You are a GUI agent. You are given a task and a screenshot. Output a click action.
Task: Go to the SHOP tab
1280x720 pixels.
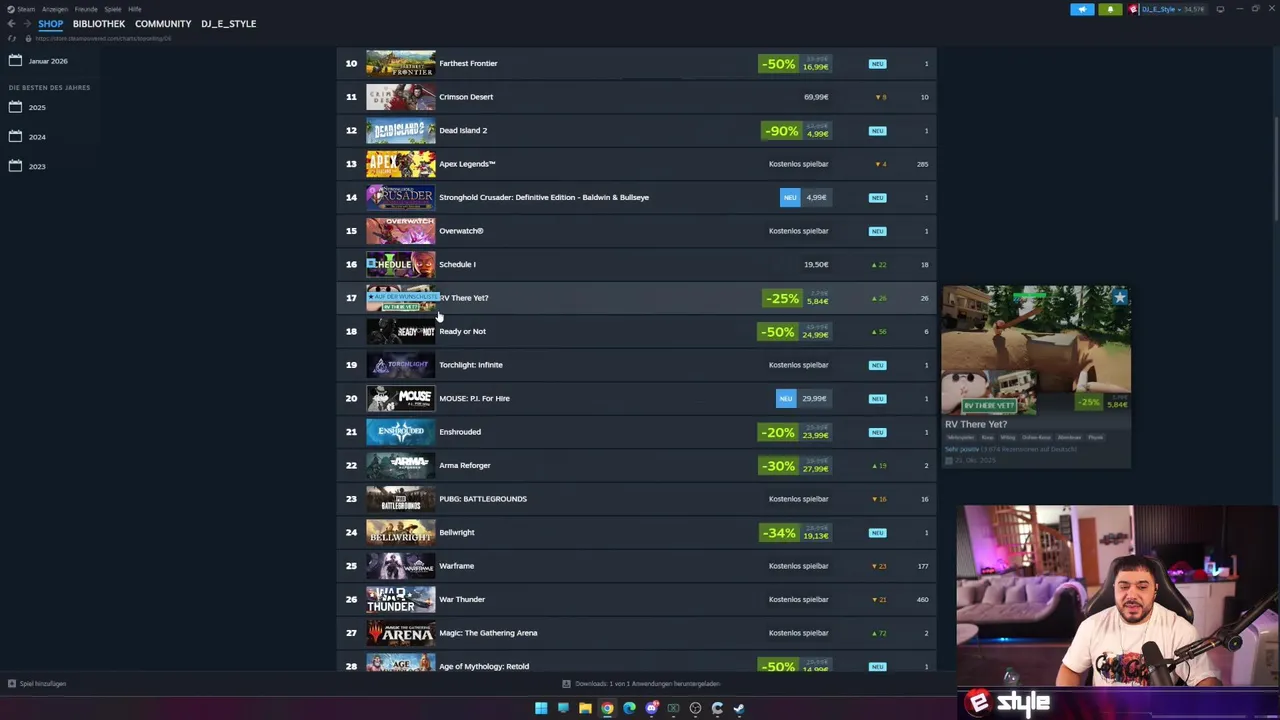pos(50,24)
